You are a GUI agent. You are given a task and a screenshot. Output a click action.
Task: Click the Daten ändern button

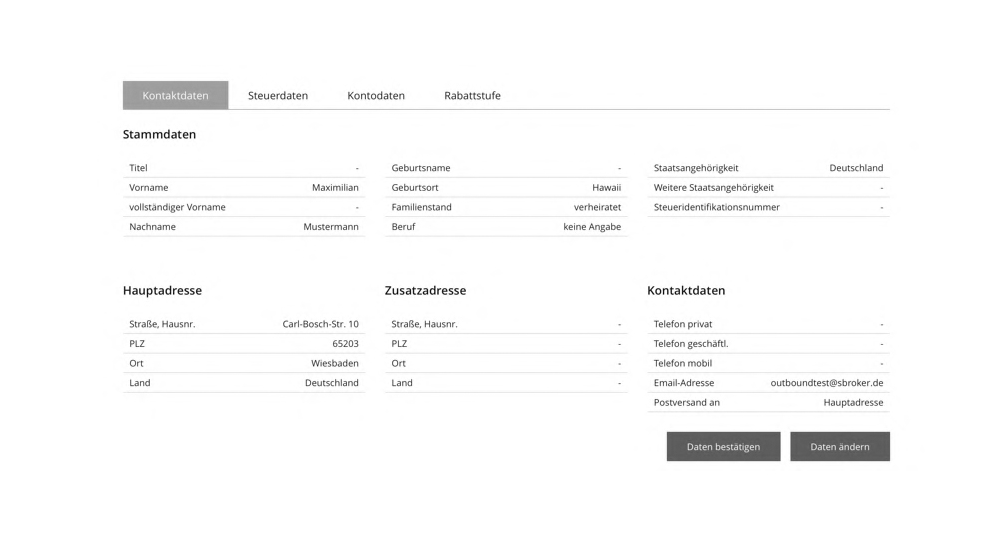point(840,447)
